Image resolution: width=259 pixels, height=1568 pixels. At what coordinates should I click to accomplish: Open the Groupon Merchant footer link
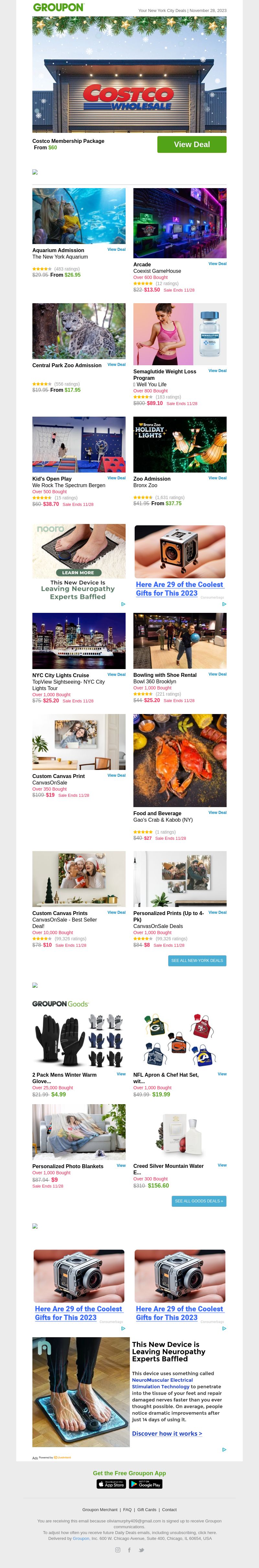100,1509
